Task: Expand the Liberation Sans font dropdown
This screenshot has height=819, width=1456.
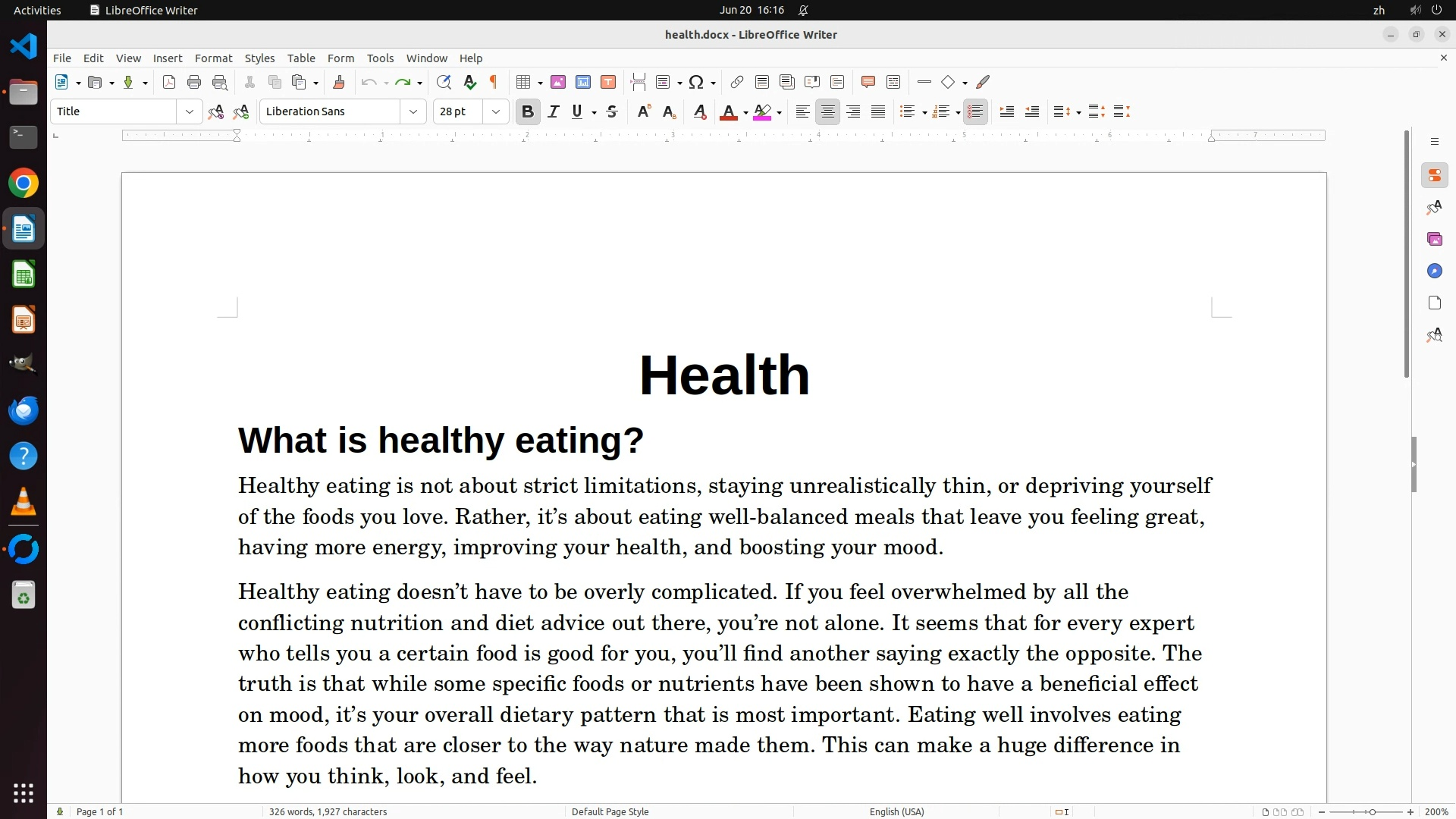Action: [x=413, y=112]
